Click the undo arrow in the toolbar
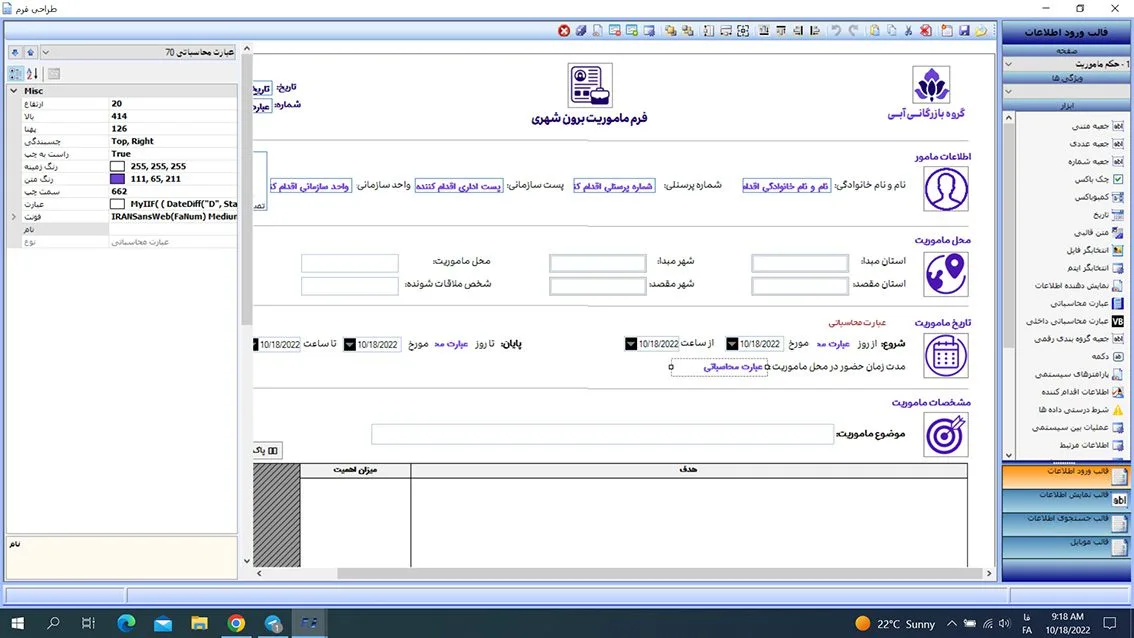Viewport: 1134px width, 638px height. tap(836, 31)
